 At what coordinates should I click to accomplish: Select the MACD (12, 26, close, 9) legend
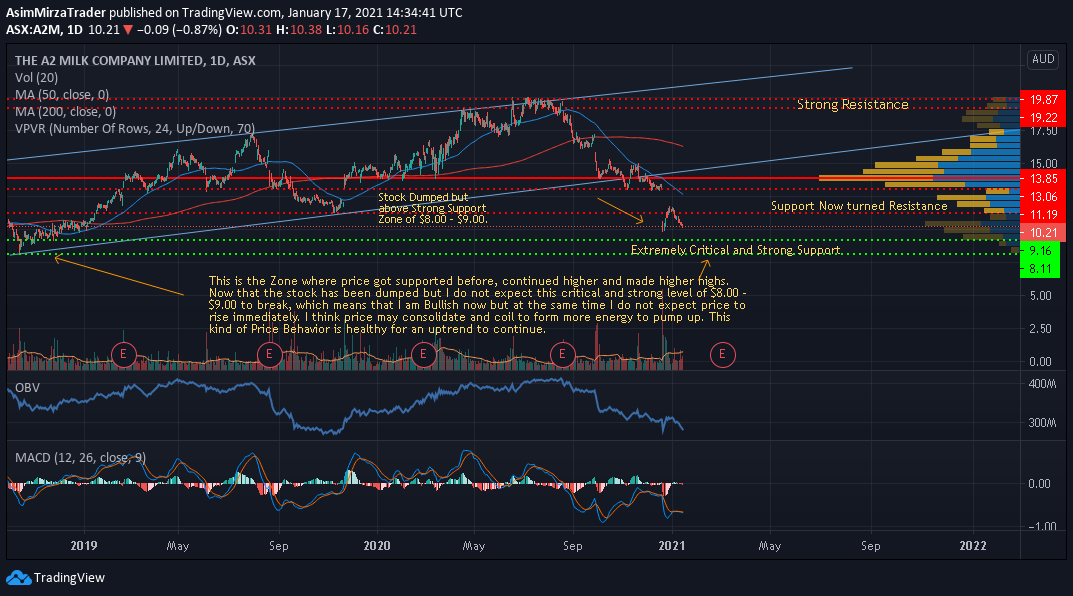pyautogui.click(x=80, y=458)
